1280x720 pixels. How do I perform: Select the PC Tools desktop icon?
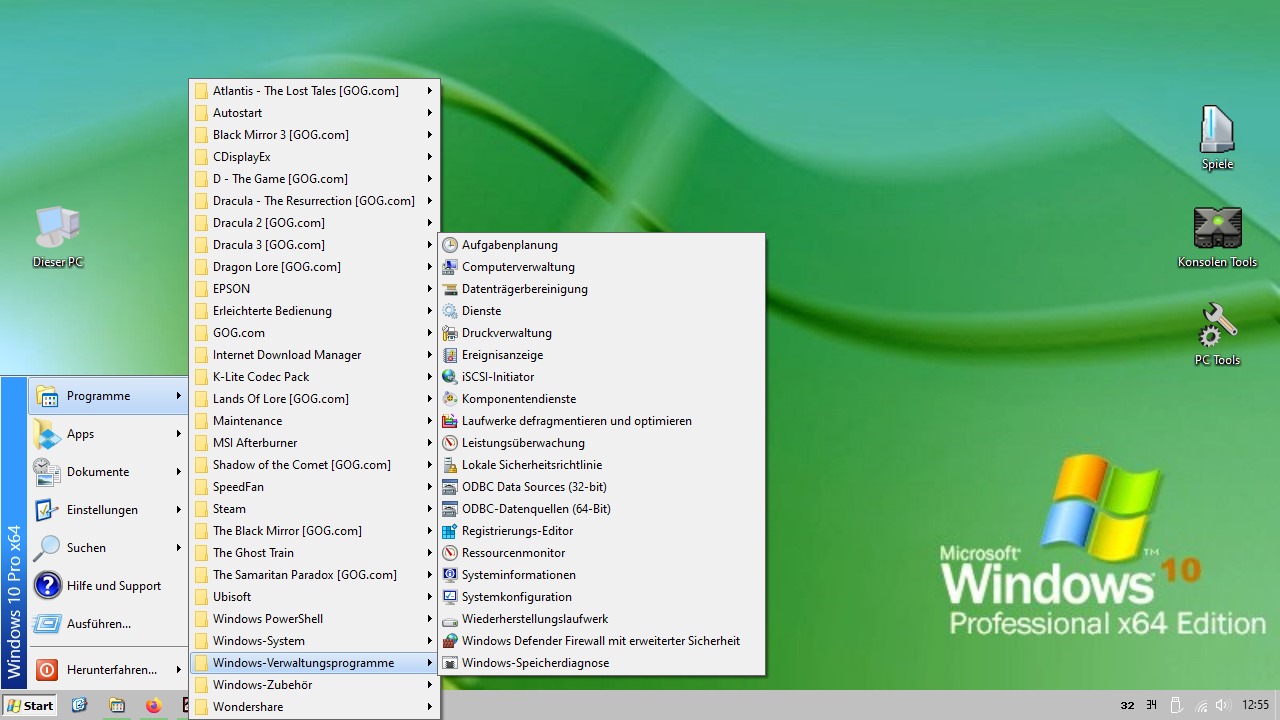click(1217, 335)
